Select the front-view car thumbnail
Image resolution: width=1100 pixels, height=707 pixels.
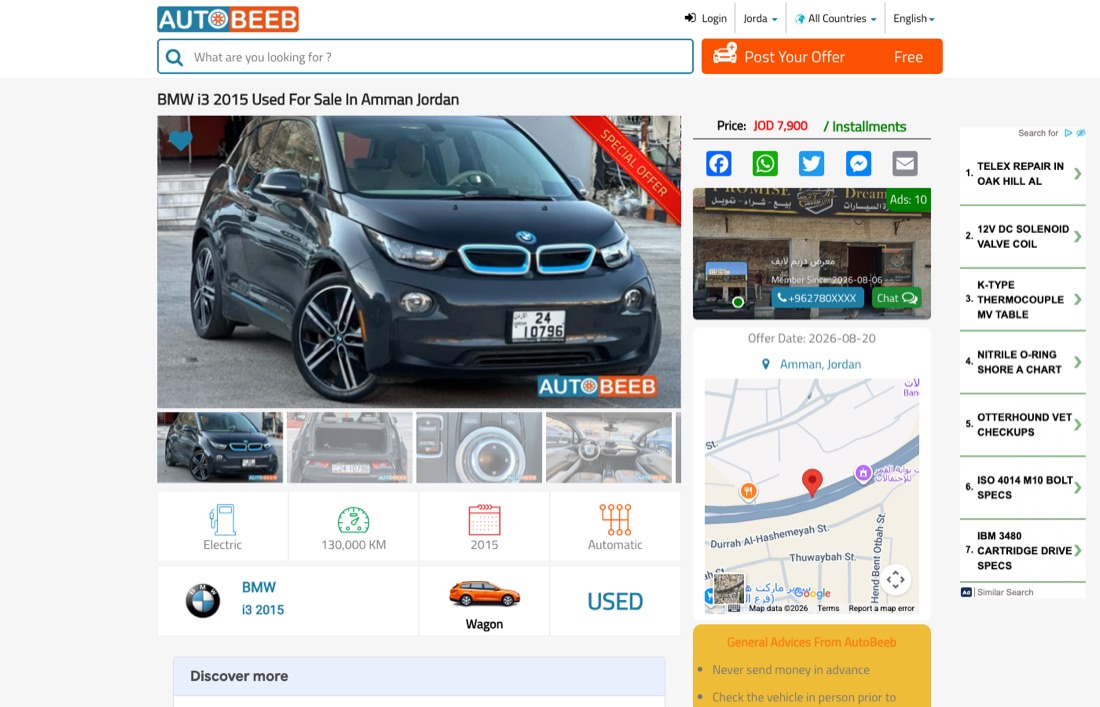pyautogui.click(x=220, y=447)
